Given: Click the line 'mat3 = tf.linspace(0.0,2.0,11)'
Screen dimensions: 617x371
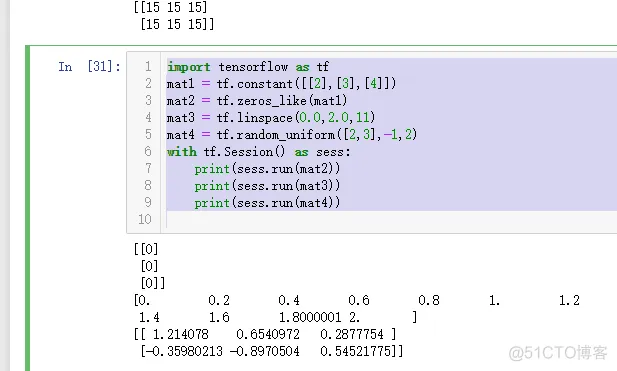Looking at the screenshot, I should (x=271, y=118).
